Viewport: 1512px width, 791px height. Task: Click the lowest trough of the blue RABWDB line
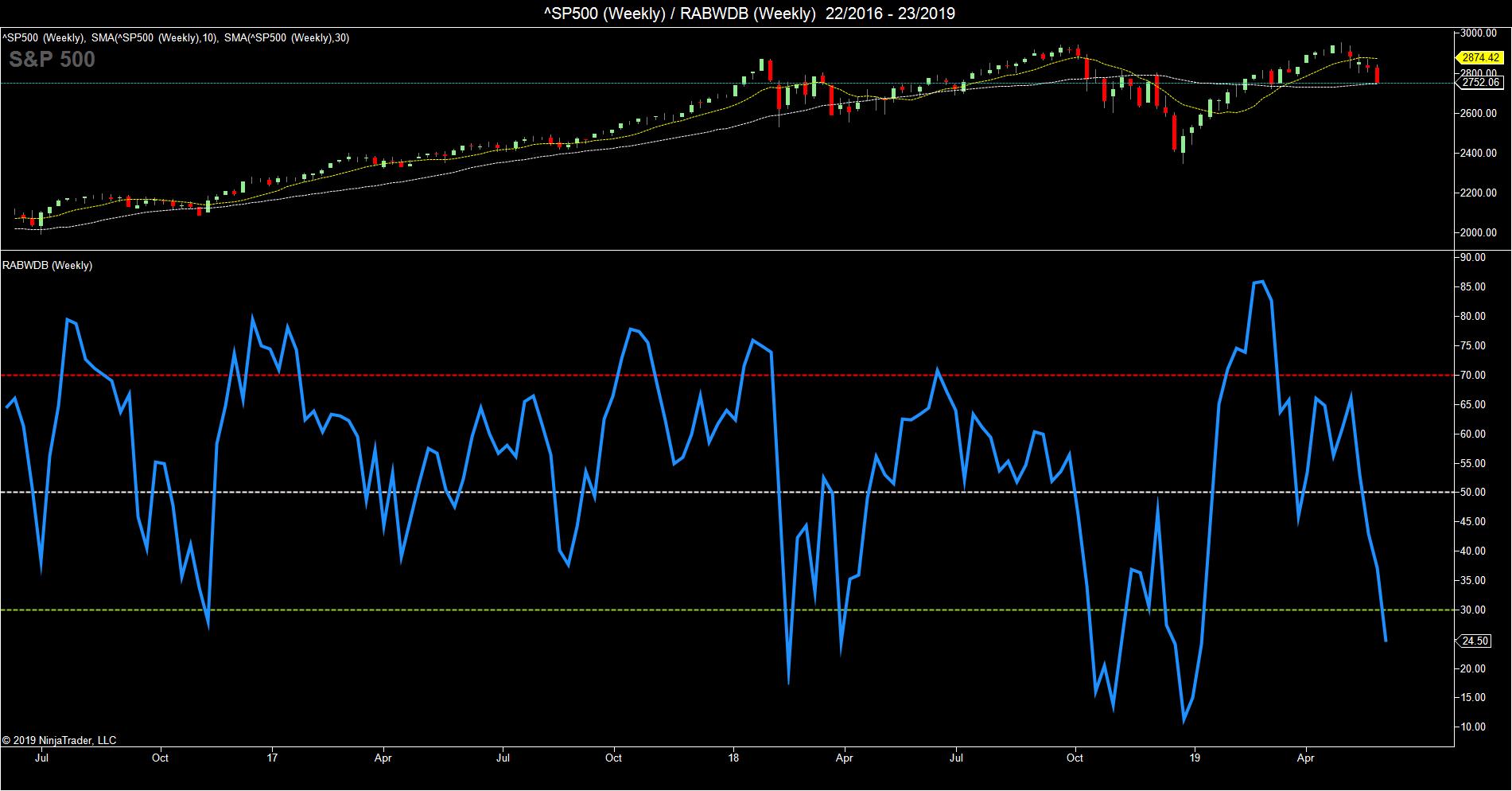1184,721
